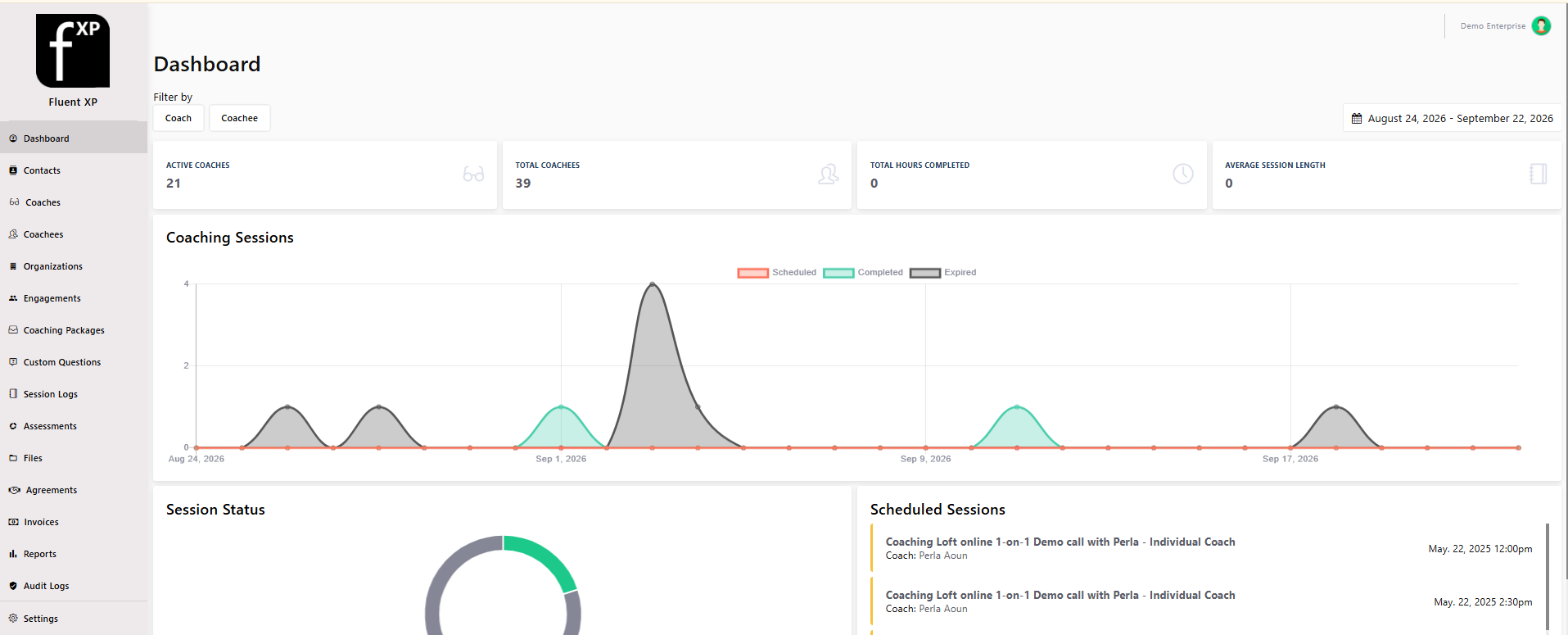Click the Organizations building icon
Viewport: 1568px width, 635px height.
(x=13, y=266)
